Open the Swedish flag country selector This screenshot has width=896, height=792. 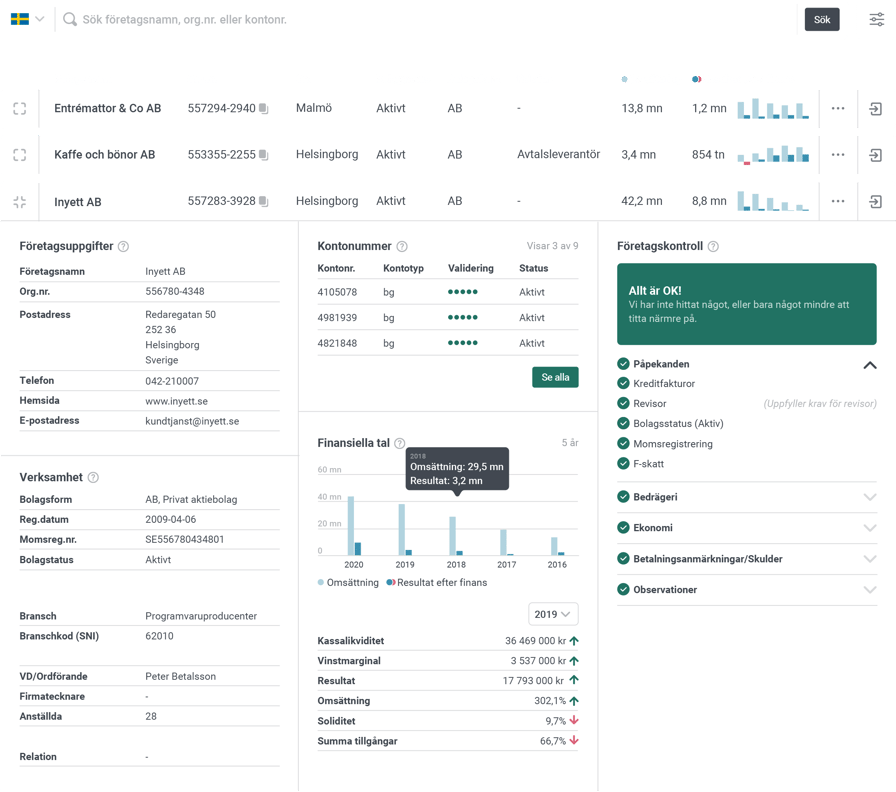pos(27,19)
